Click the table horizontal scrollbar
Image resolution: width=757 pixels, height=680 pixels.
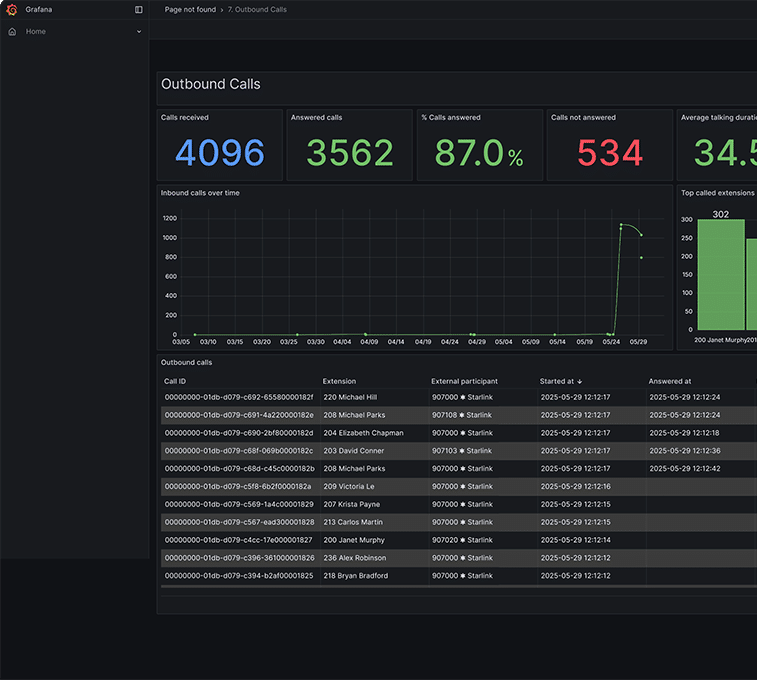click(459, 587)
